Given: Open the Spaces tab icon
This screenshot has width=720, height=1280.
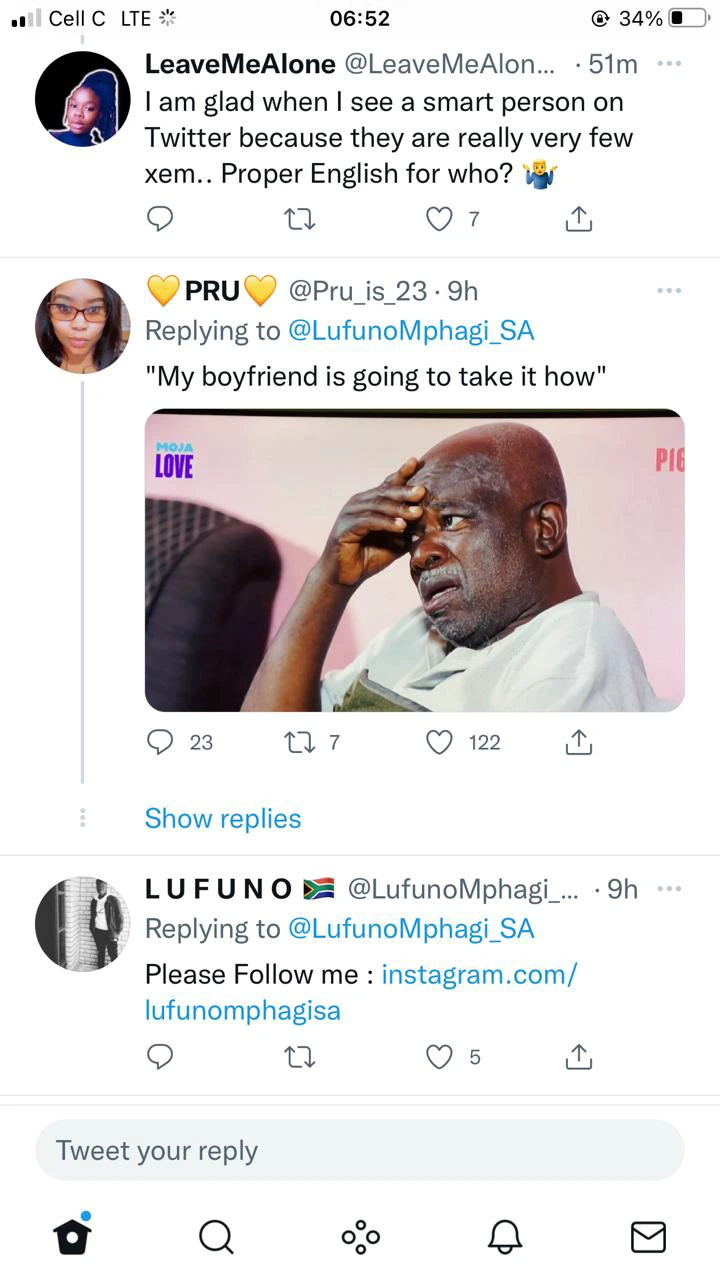Looking at the screenshot, I should 360,1236.
